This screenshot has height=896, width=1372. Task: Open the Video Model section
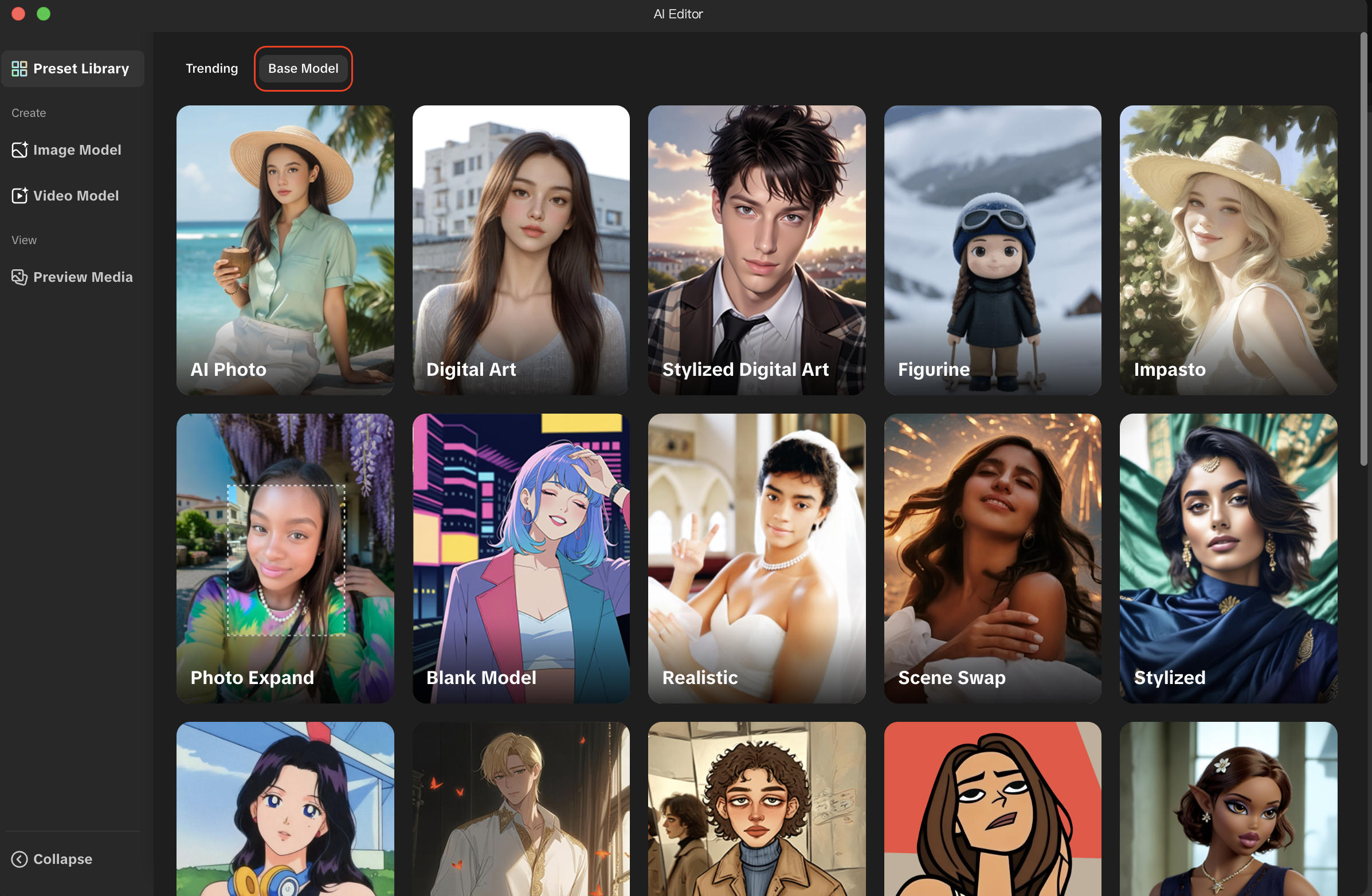point(73,195)
